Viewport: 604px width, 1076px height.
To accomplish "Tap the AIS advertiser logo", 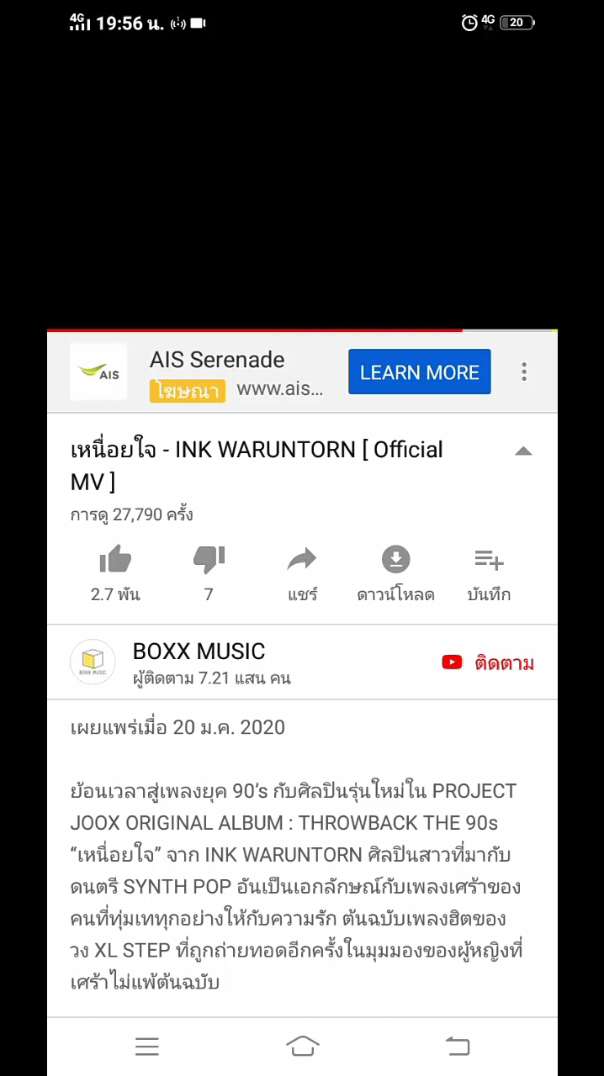I will (x=98, y=372).
